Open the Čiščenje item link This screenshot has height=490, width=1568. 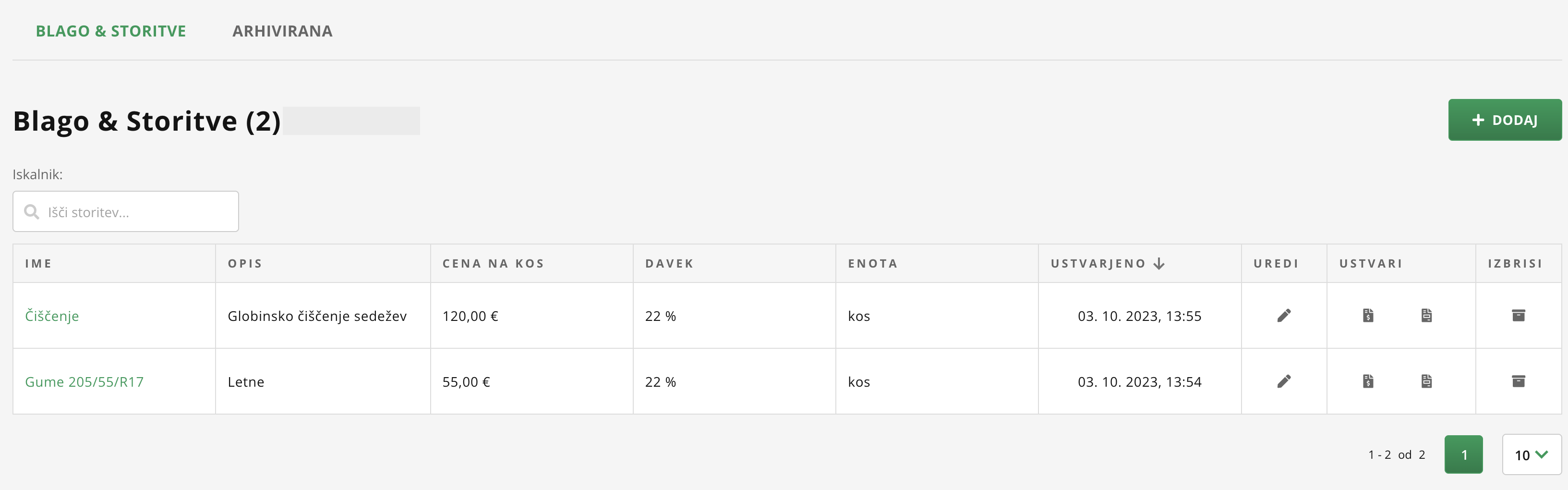[x=52, y=316]
